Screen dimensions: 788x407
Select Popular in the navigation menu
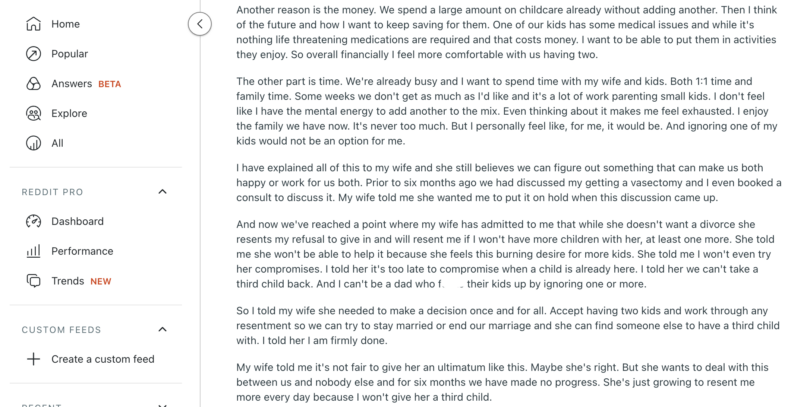95,54
